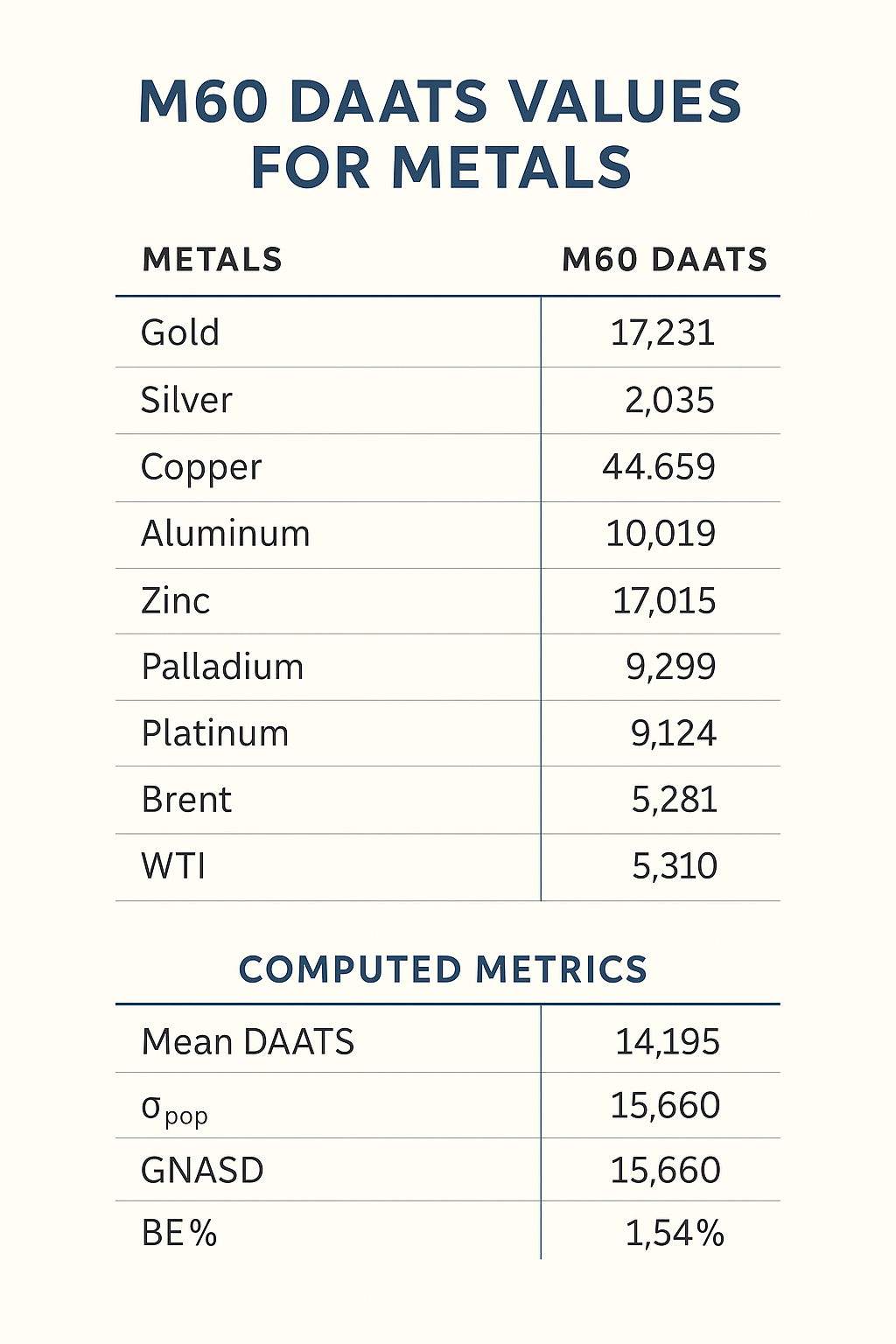Image resolution: width=896 pixels, height=1344 pixels.
Task: Click the σ pop metric label
Action: click(x=174, y=1109)
